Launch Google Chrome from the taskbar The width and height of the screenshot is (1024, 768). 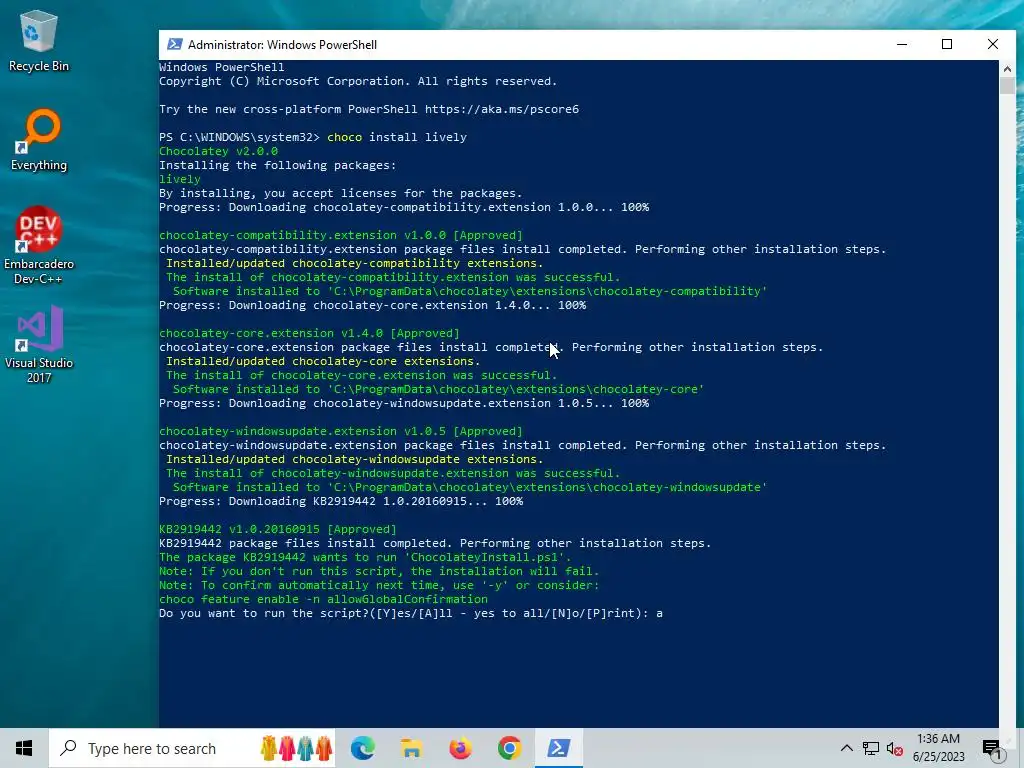[x=509, y=748]
